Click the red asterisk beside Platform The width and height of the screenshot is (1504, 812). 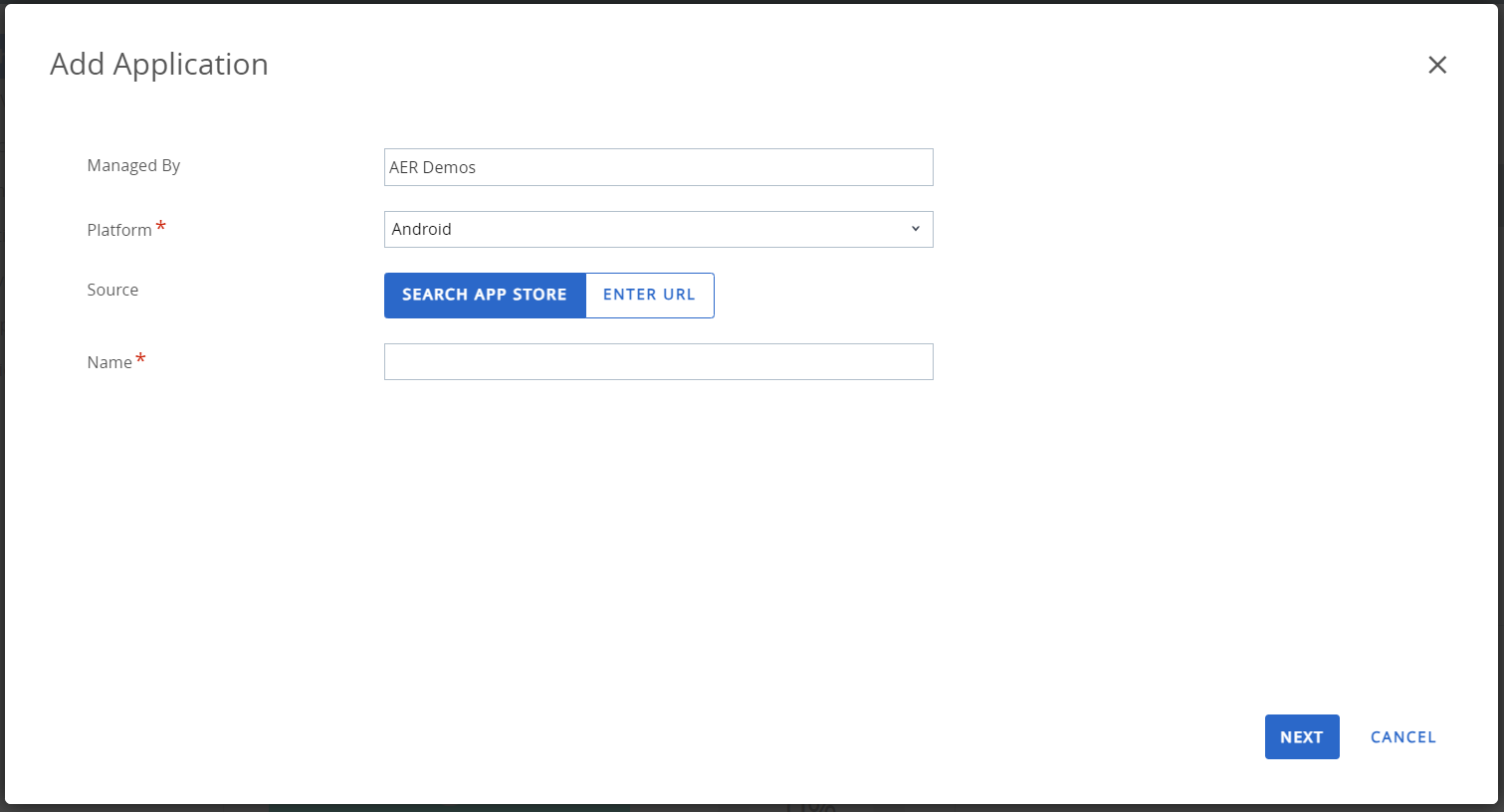pos(160,227)
